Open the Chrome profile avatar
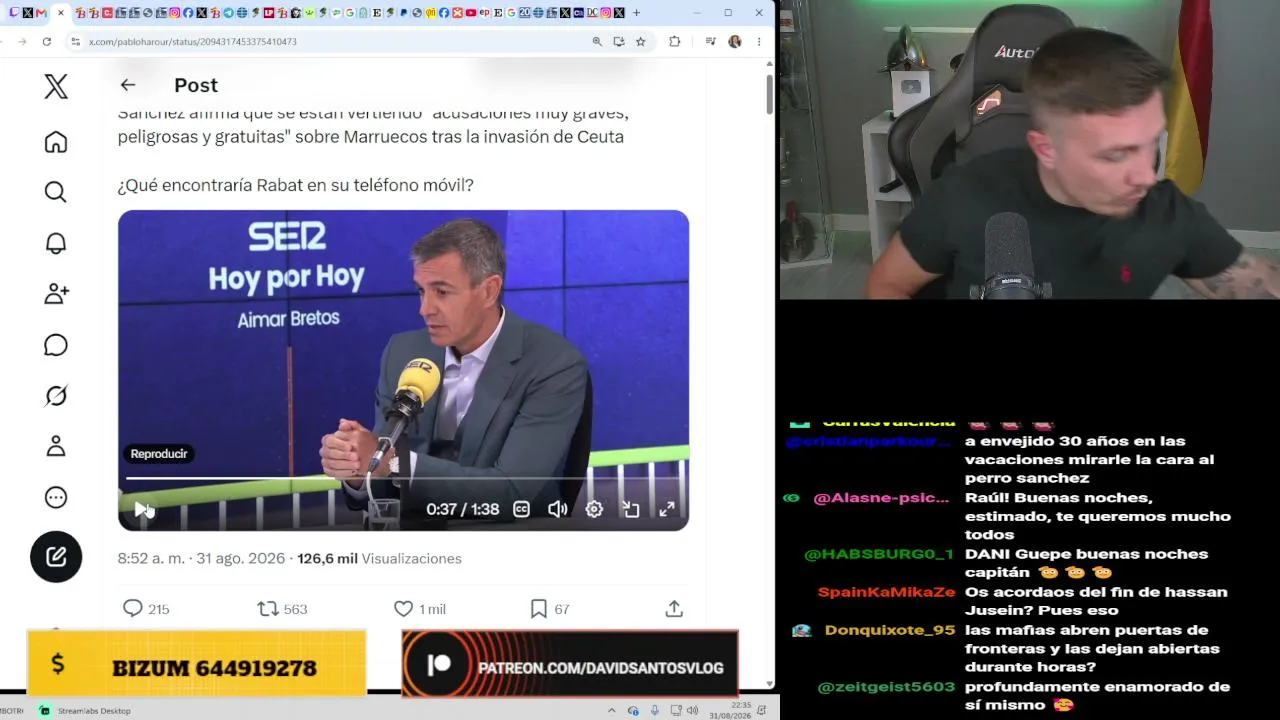This screenshot has width=1280, height=720. (735, 41)
